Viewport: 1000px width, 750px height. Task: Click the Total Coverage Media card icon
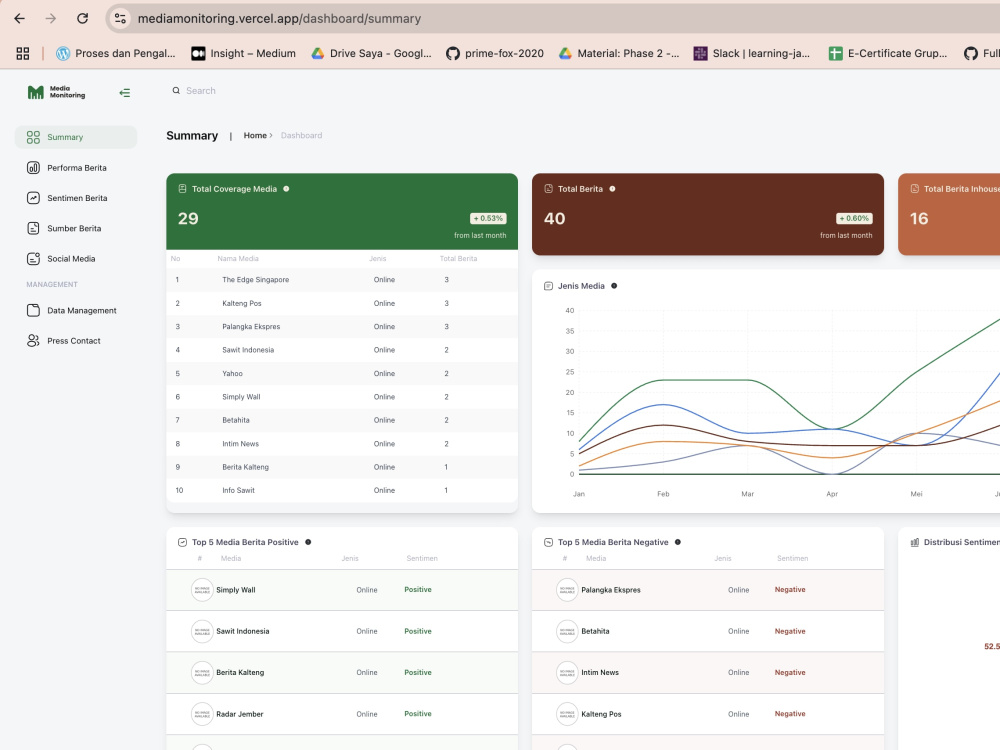pyautogui.click(x=182, y=189)
